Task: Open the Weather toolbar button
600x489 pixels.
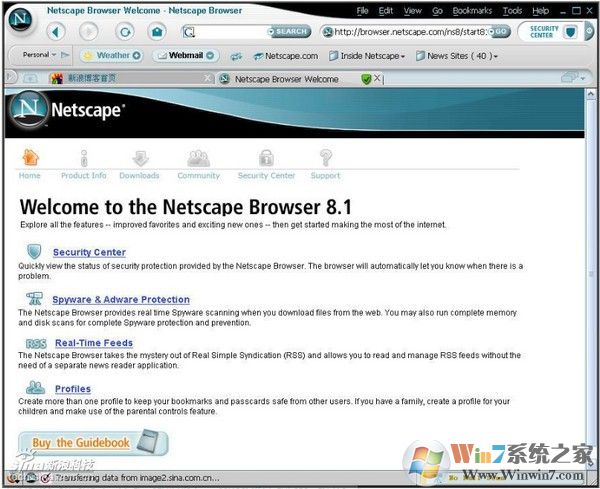Action: coord(111,55)
